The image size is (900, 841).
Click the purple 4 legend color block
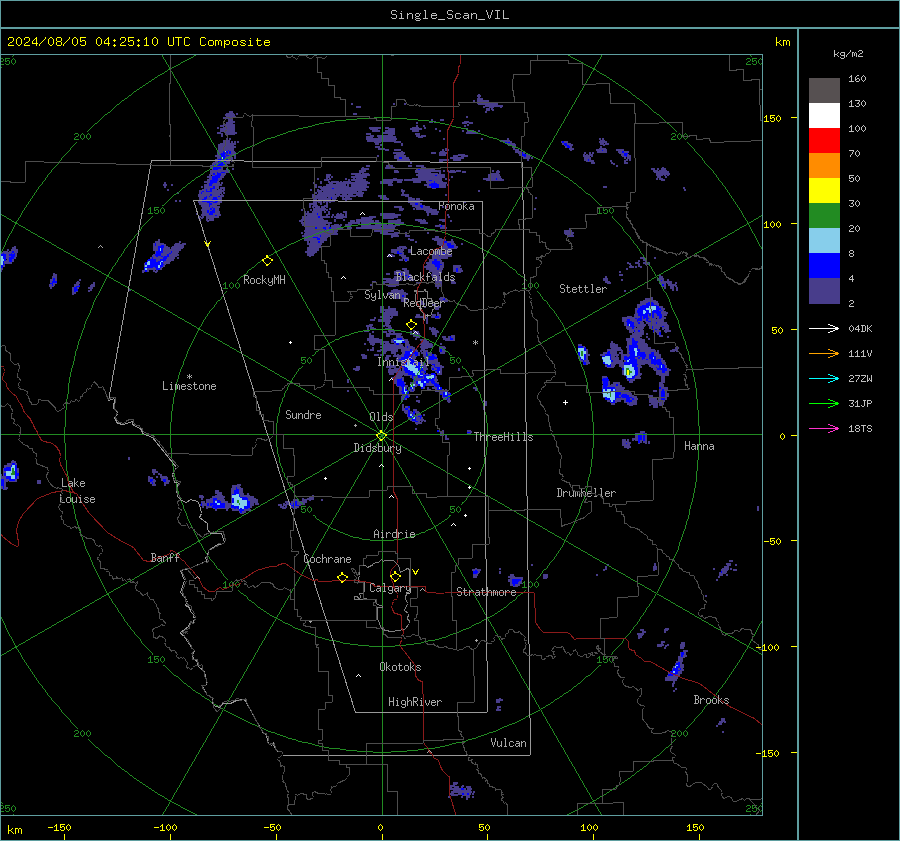point(824,290)
